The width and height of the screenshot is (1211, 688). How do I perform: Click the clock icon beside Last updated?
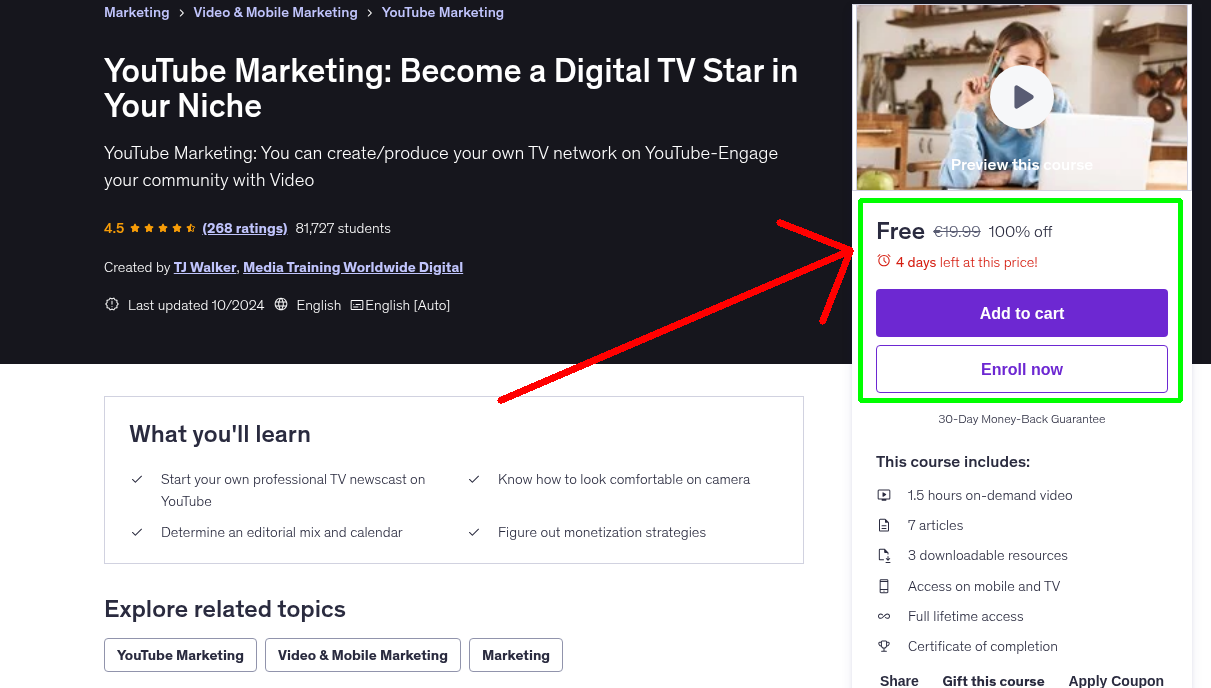tap(111, 304)
